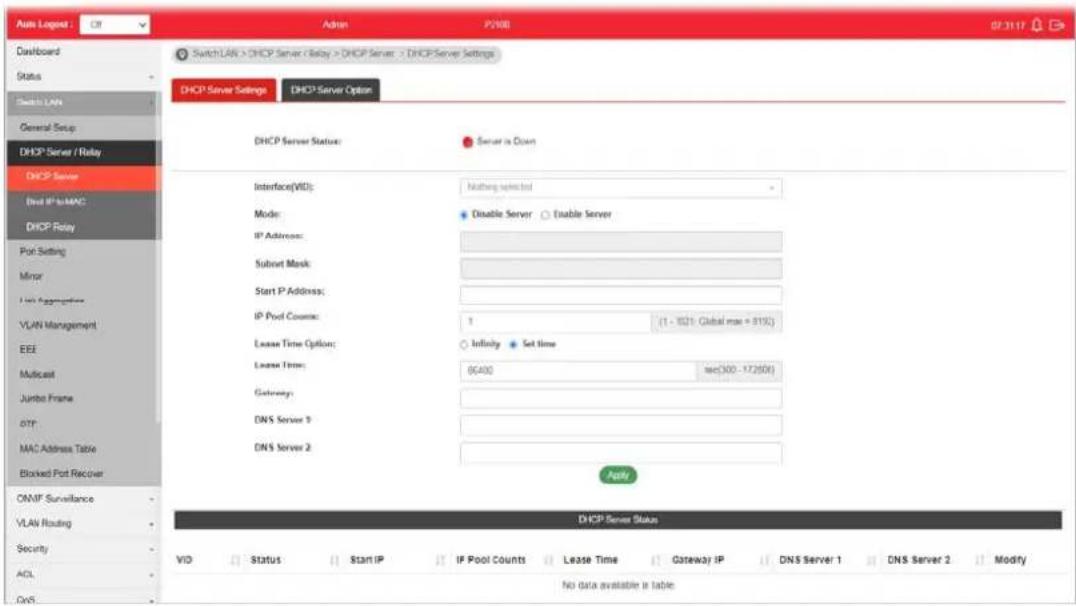Click the Modify column header
This screenshot has width=1076, height=606.
(1010, 560)
